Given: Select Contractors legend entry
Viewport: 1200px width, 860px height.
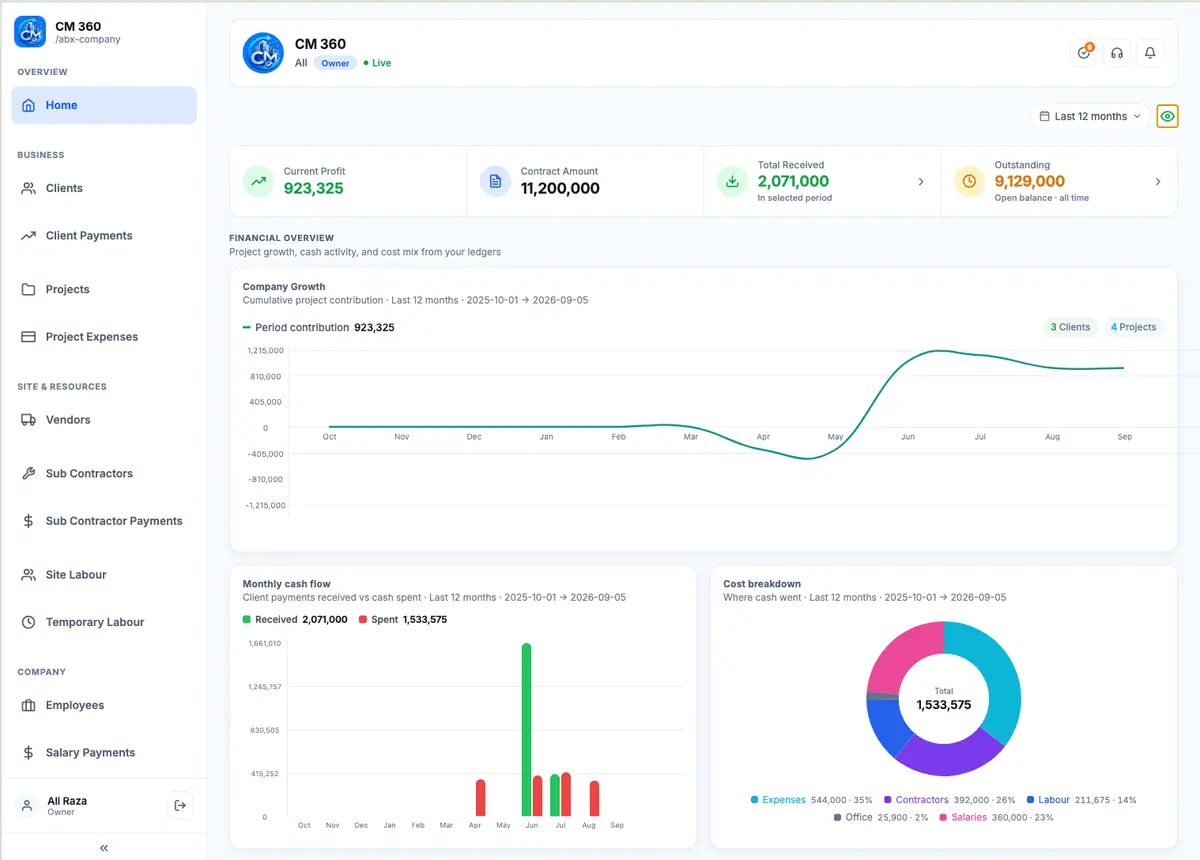Looking at the screenshot, I should click(x=949, y=800).
